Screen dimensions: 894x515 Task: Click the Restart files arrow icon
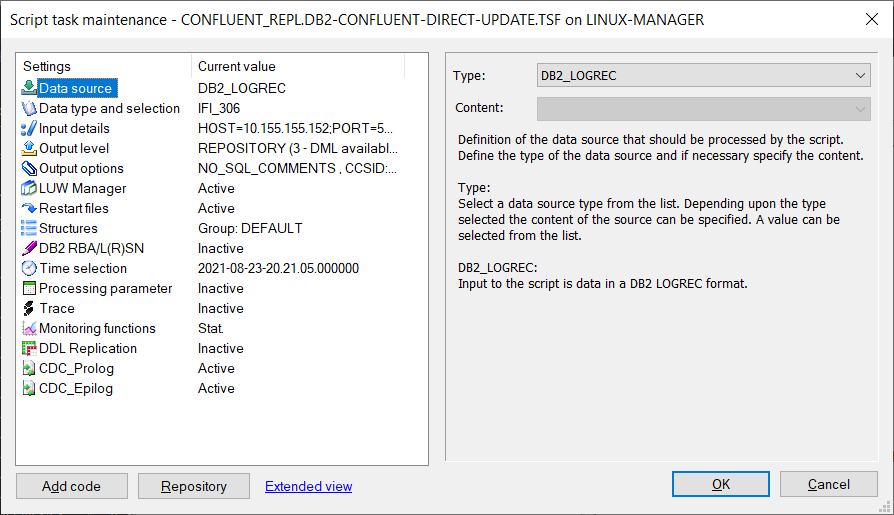pyautogui.click(x=29, y=208)
